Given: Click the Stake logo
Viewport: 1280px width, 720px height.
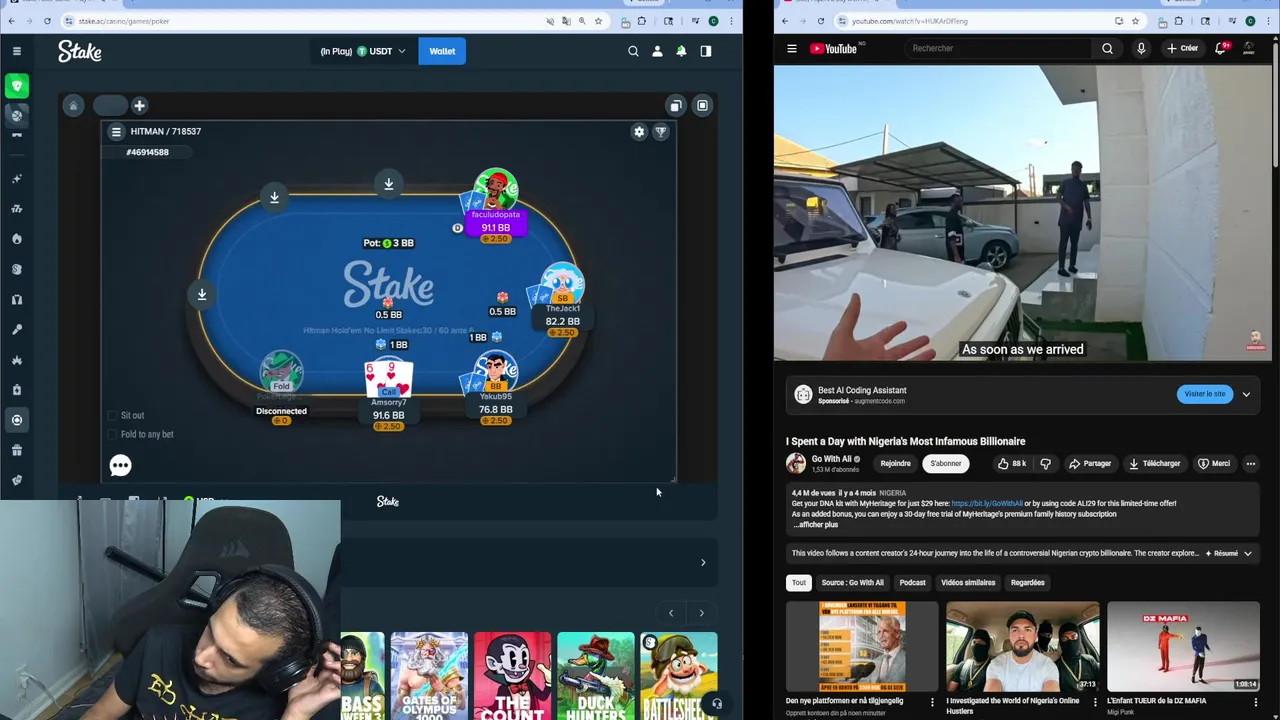Looking at the screenshot, I should pos(79,51).
